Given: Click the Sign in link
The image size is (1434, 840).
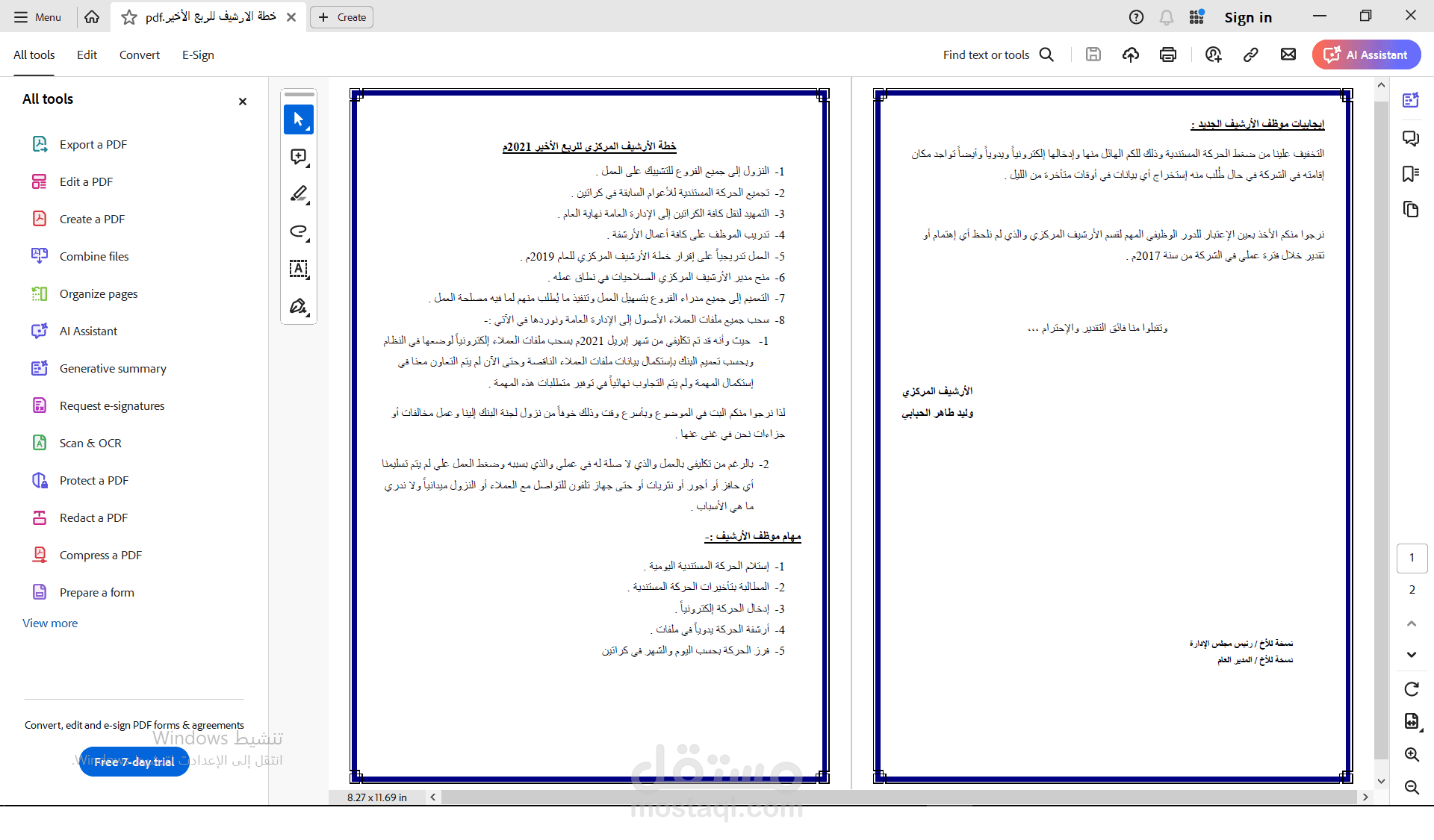Looking at the screenshot, I should 1248,17.
